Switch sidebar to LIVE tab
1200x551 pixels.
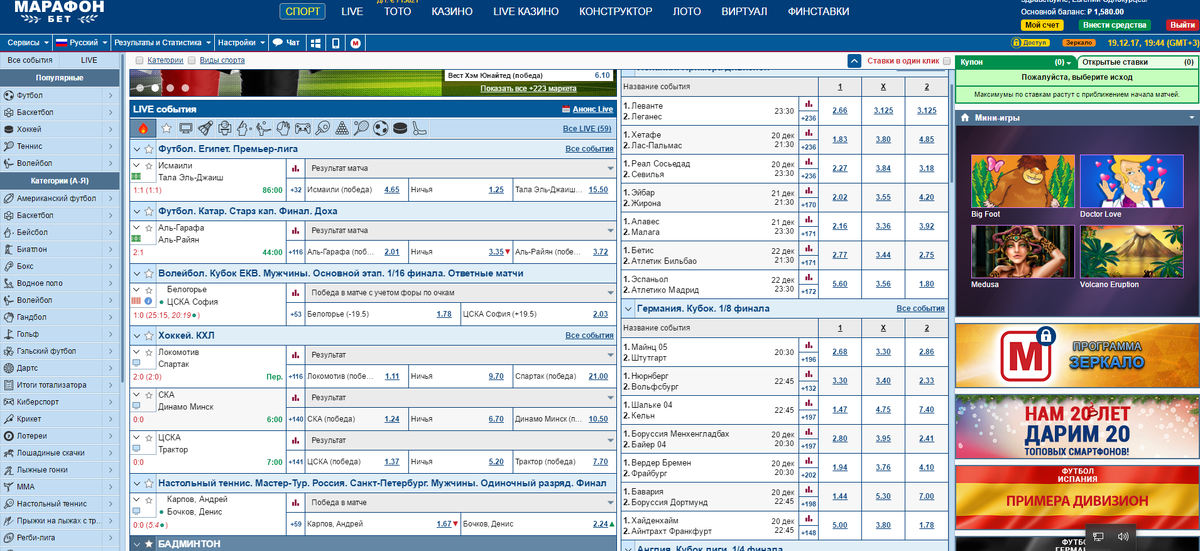pos(89,60)
